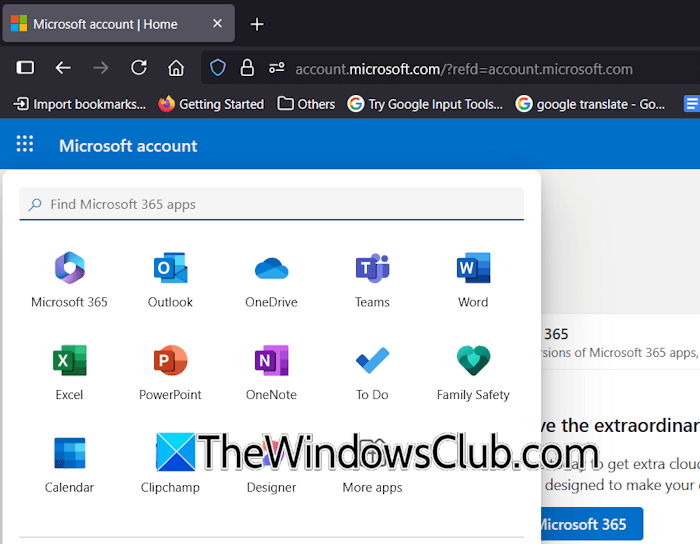
Task: Toggle the browser sidebar
Action: pos(25,68)
